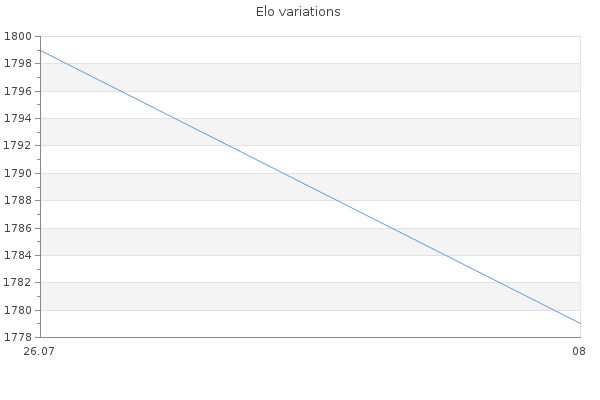Screen dimensions: 600x400
Task: Click the Elo line's ending point at 1779
Action: 580,323
